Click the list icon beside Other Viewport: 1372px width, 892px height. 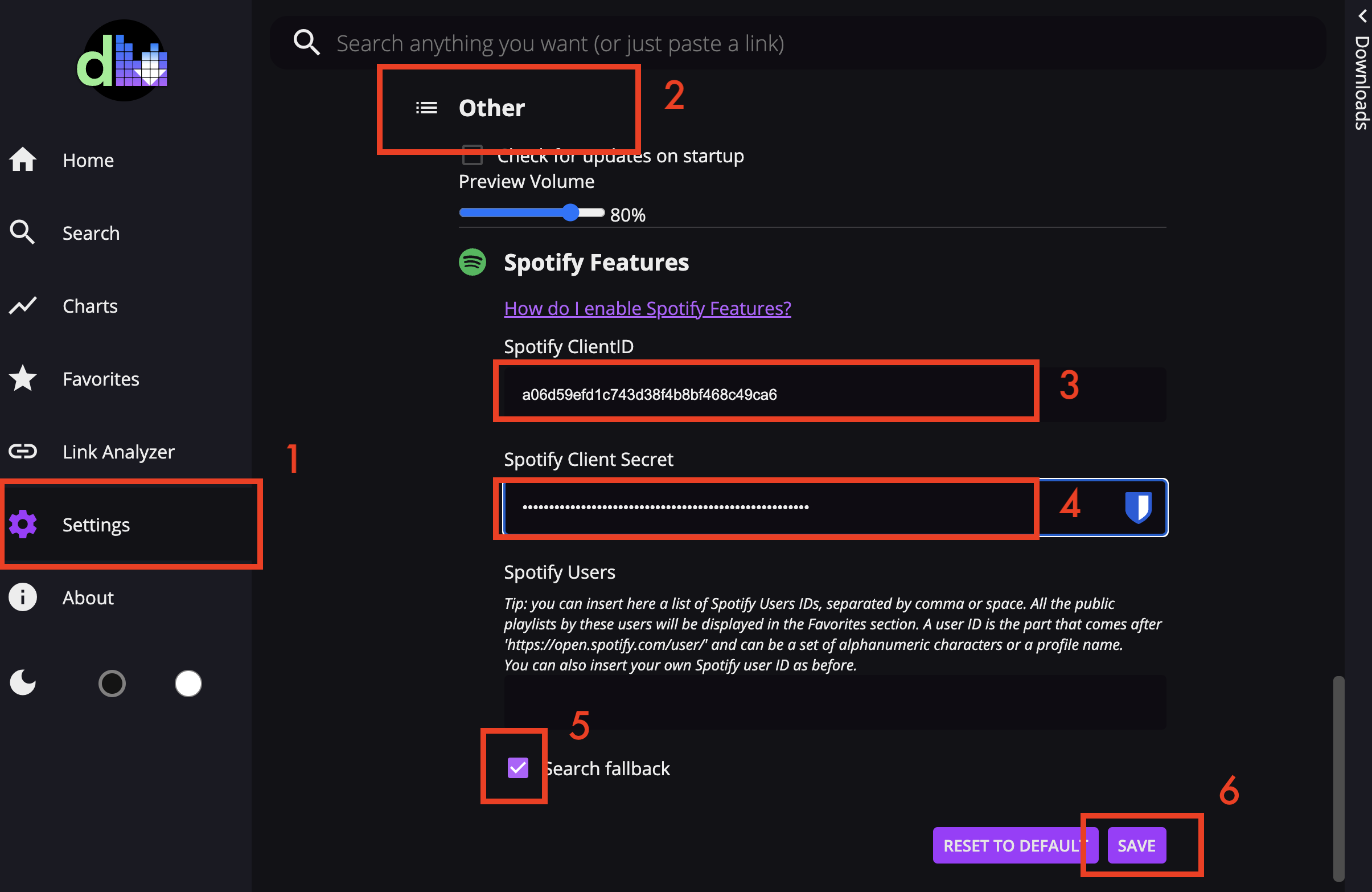(x=426, y=108)
